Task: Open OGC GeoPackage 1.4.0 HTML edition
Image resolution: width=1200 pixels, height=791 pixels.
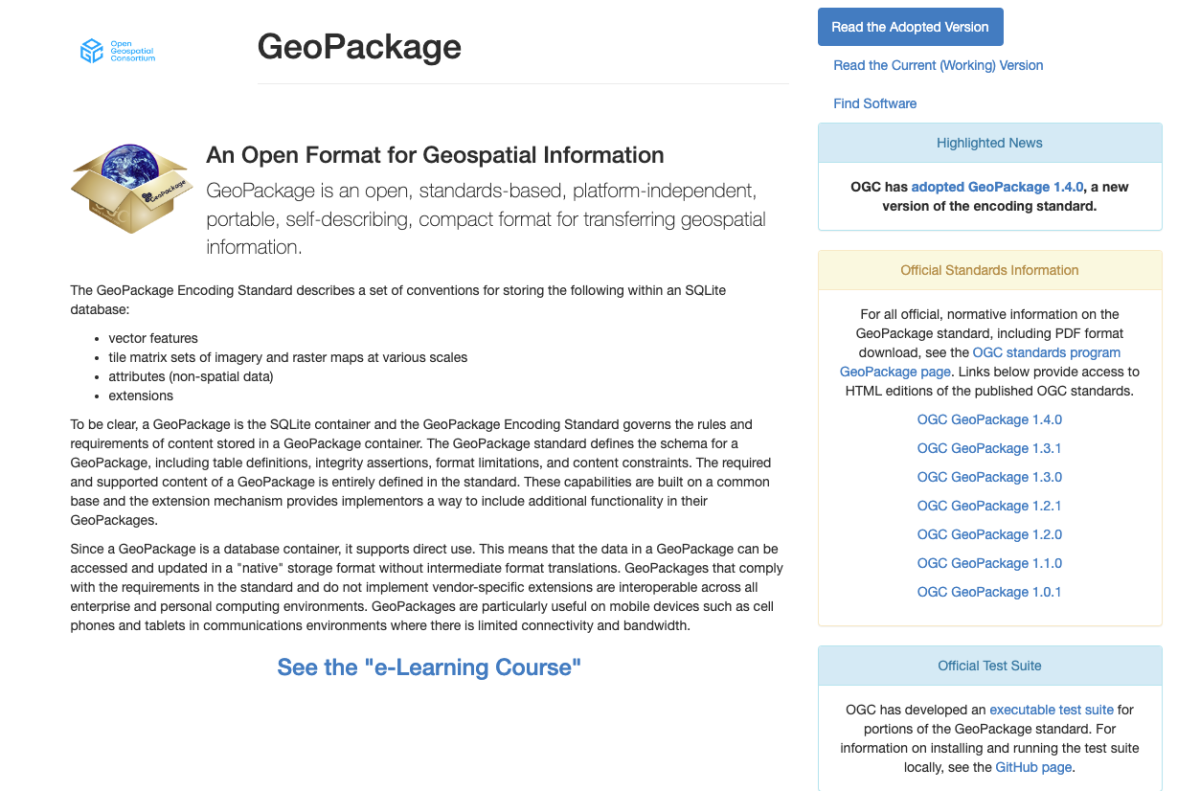Action: click(x=988, y=420)
